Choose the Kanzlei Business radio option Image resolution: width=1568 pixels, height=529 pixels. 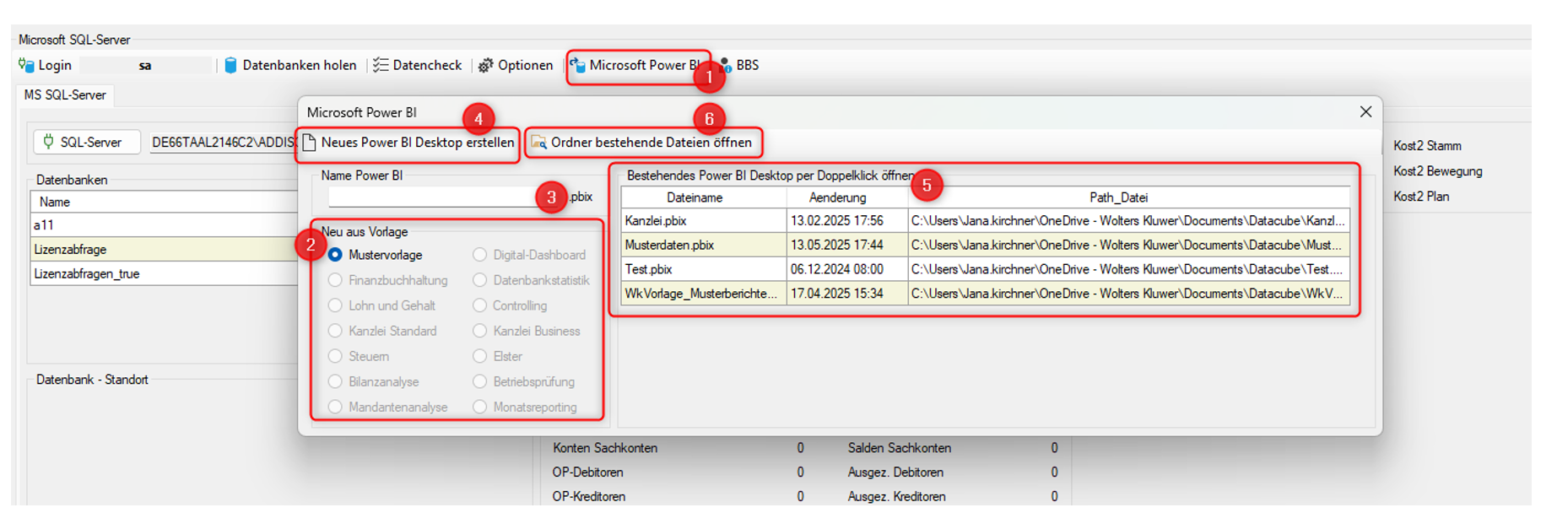click(479, 331)
